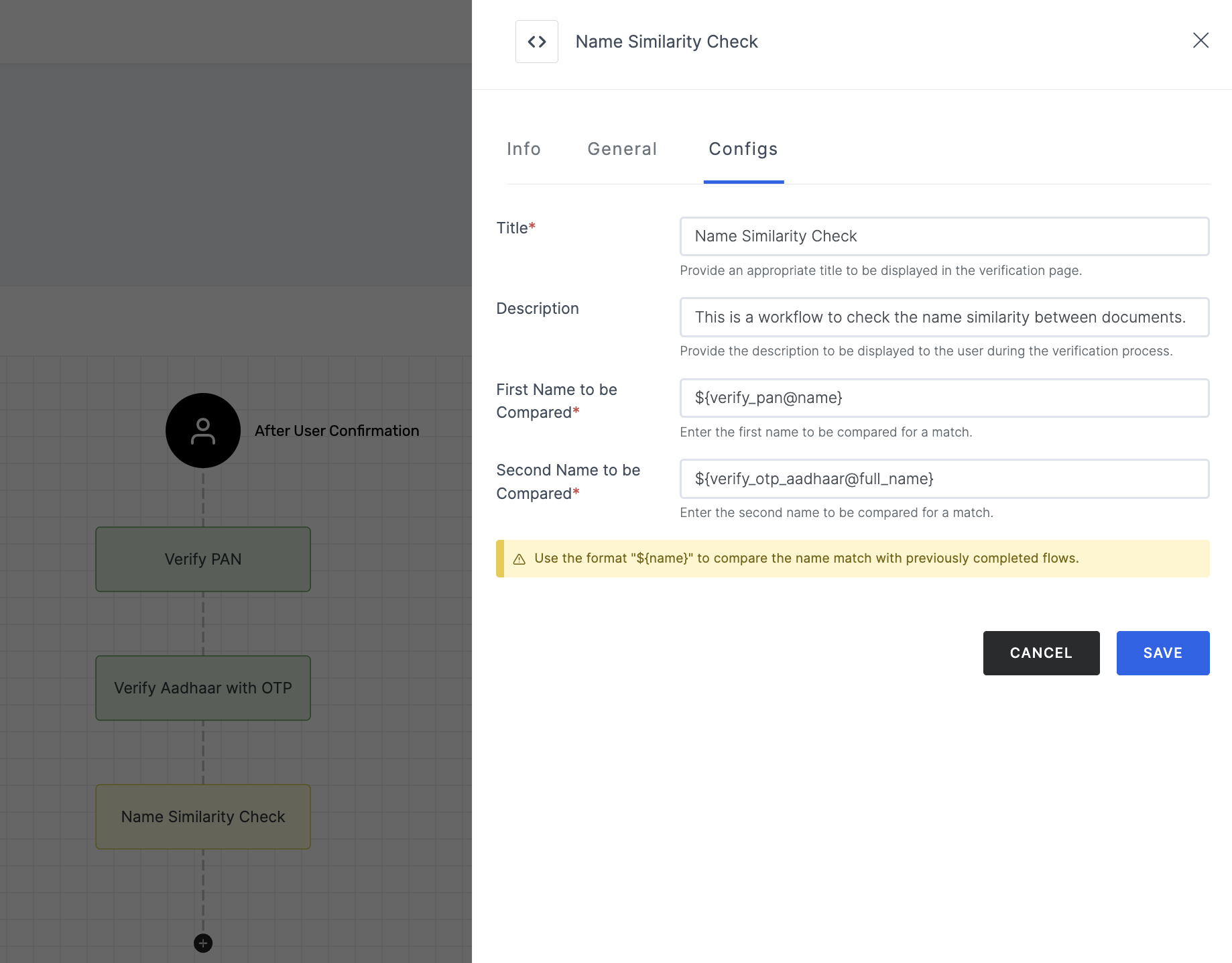Viewport: 1232px width, 963px height.
Task: Click hint 'Enter the first name to be compared'
Action: (826, 432)
